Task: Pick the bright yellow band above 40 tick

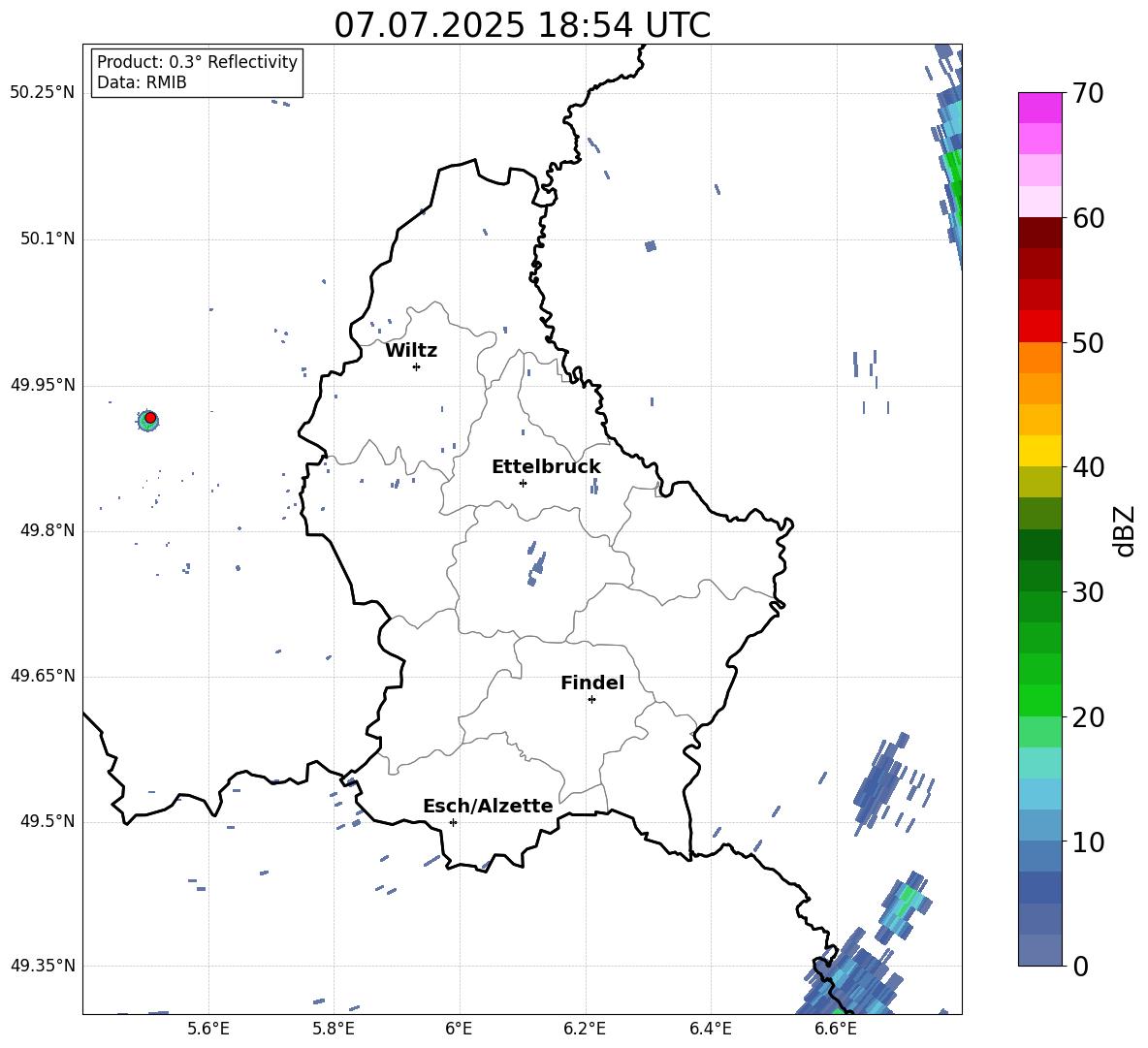Action: coord(1039,451)
